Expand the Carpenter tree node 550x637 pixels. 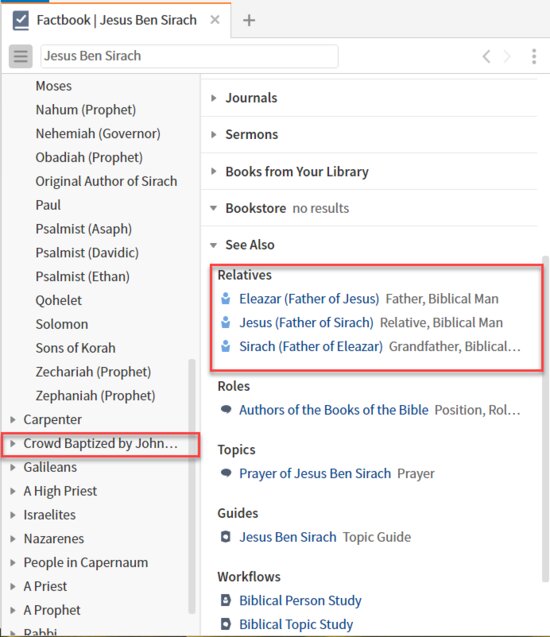pyautogui.click(x=13, y=419)
